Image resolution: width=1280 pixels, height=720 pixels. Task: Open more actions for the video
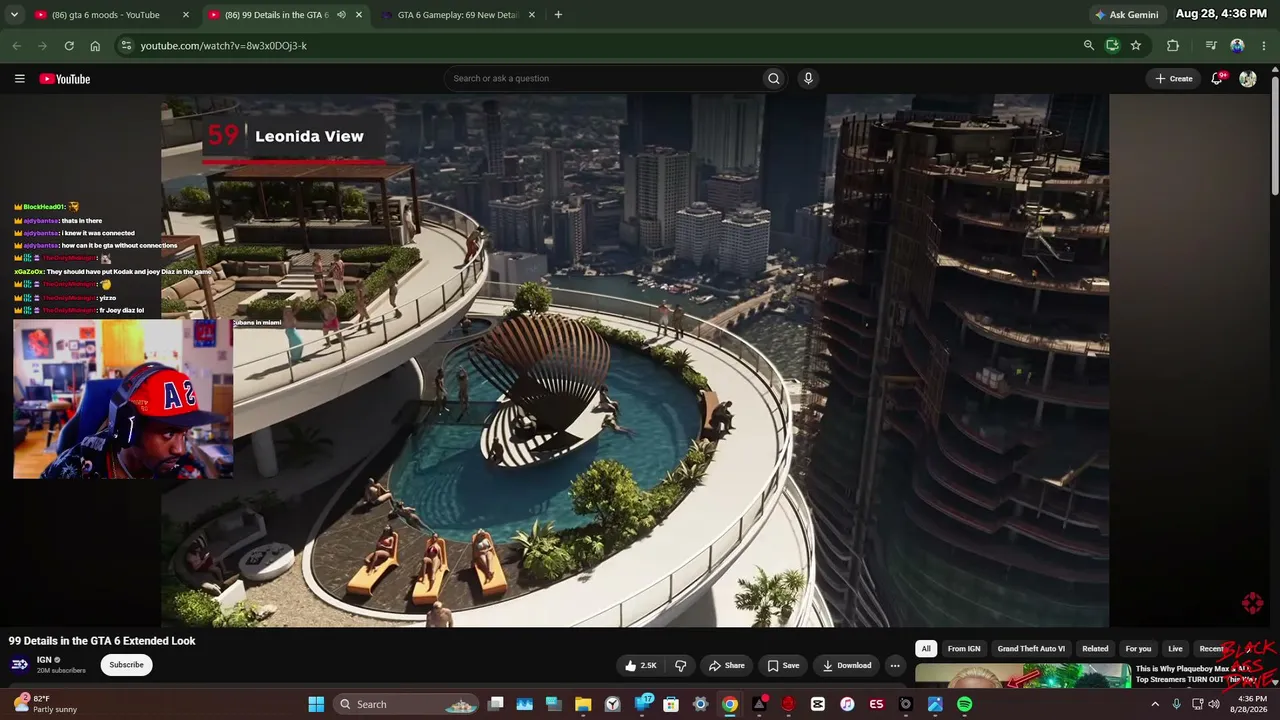click(x=895, y=665)
